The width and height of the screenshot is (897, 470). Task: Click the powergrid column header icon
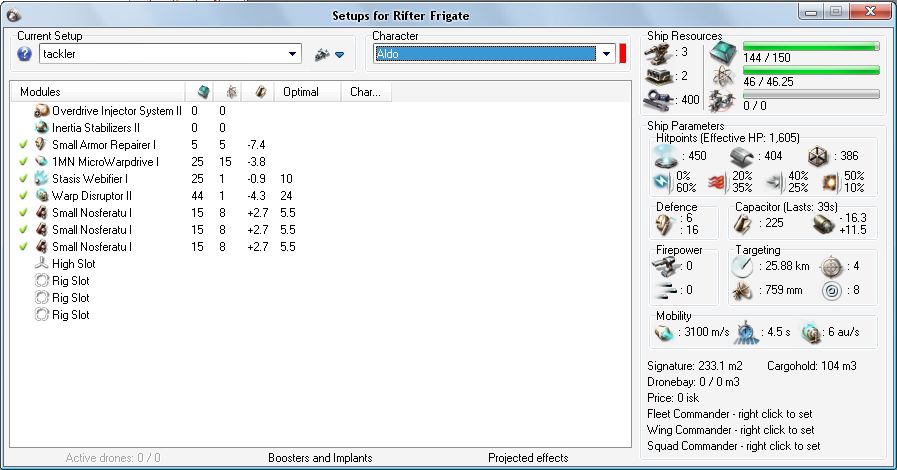231,91
